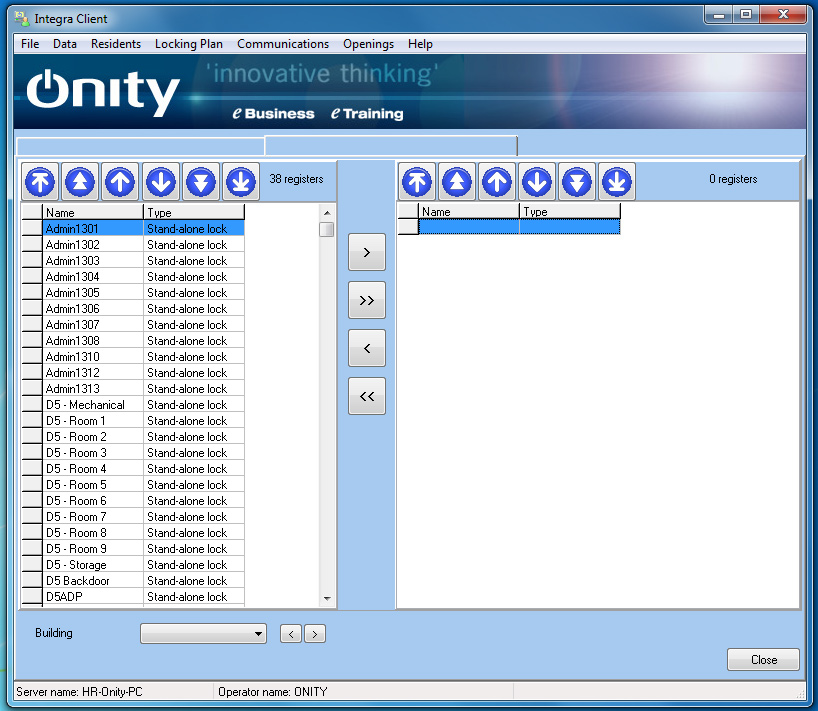Move all items right with >> button

tap(366, 301)
